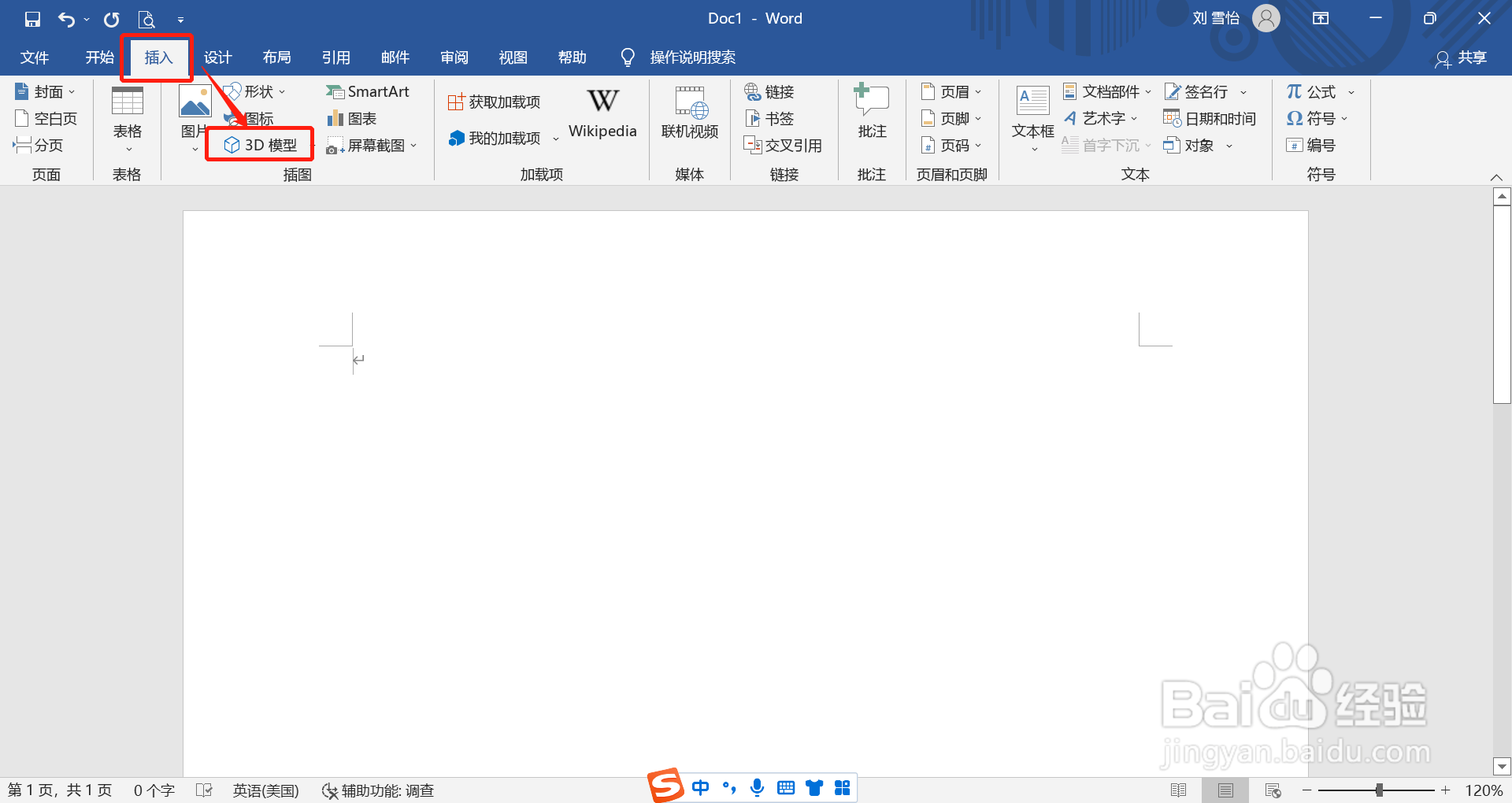Insert a Wikipedia reference
The image size is (1512, 803).
pos(602,113)
